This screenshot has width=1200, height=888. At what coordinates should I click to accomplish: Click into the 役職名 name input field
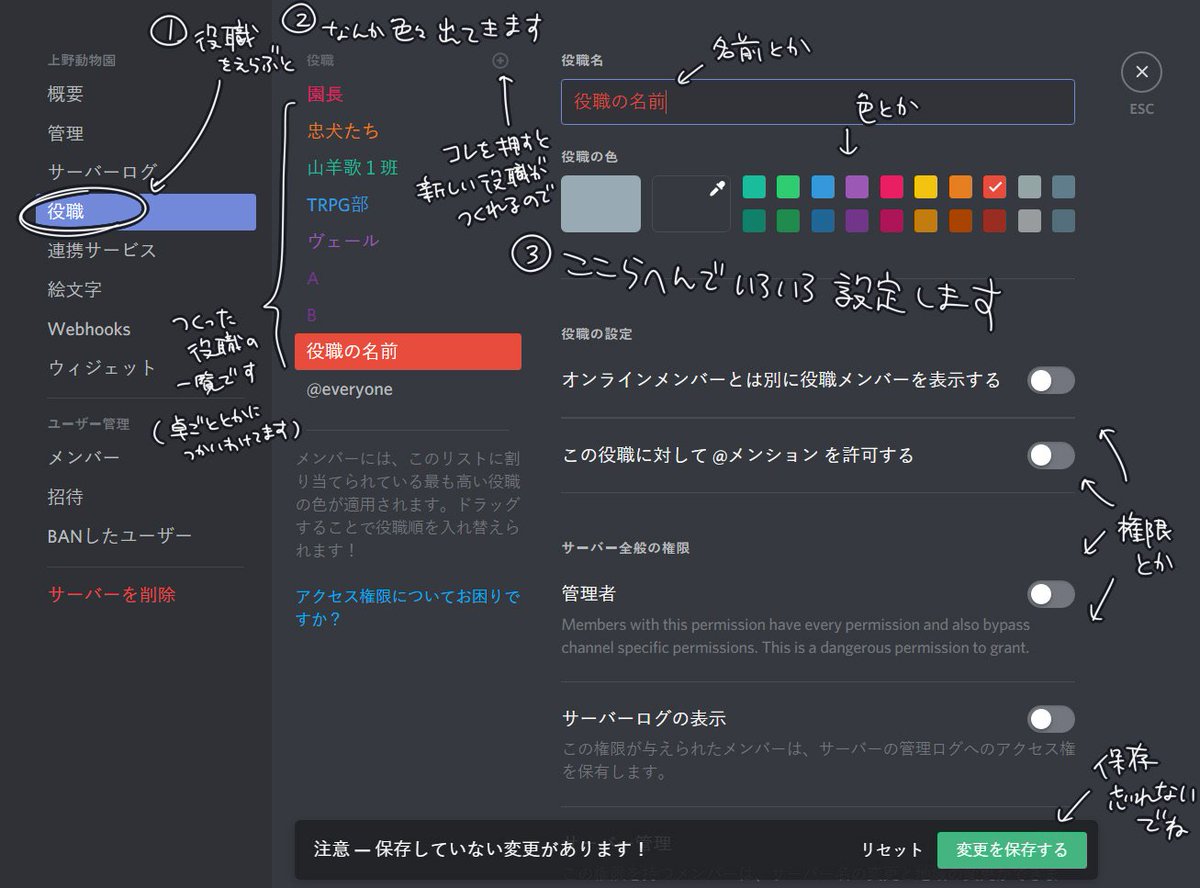(818, 102)
